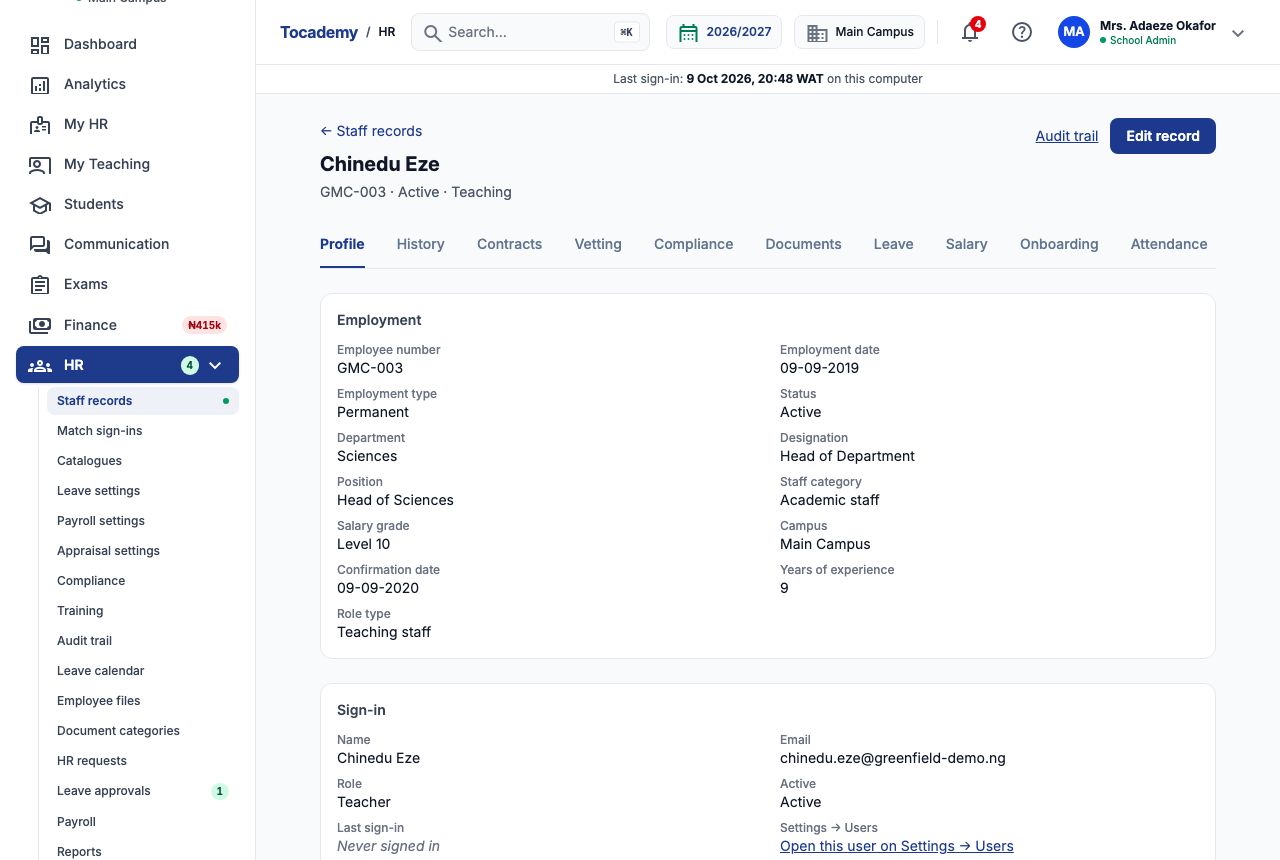Open the My Teaching icon
The image size is (1280, 860).
[x=40, y=164]
